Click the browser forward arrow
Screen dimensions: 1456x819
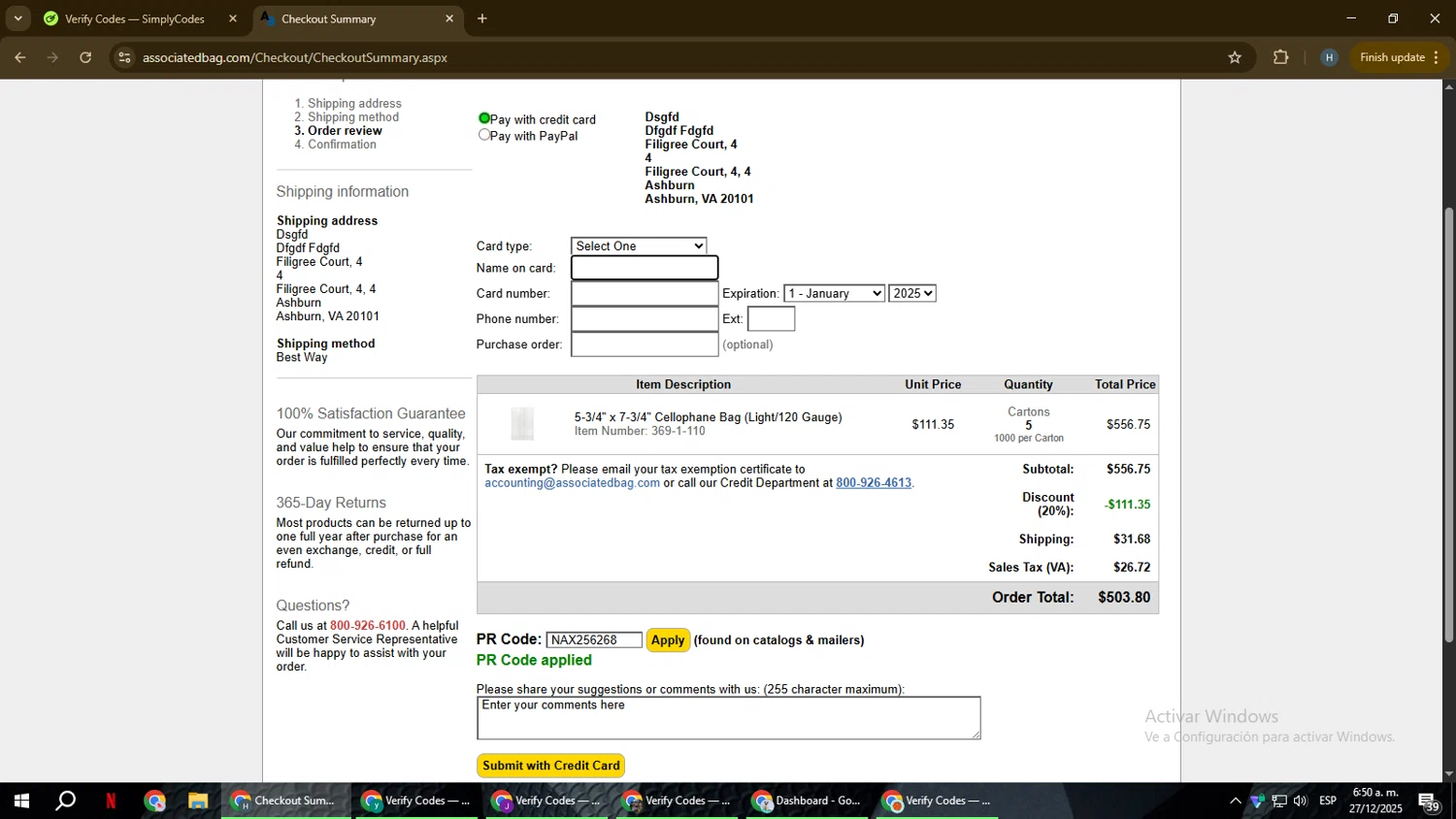pos(52,57)
